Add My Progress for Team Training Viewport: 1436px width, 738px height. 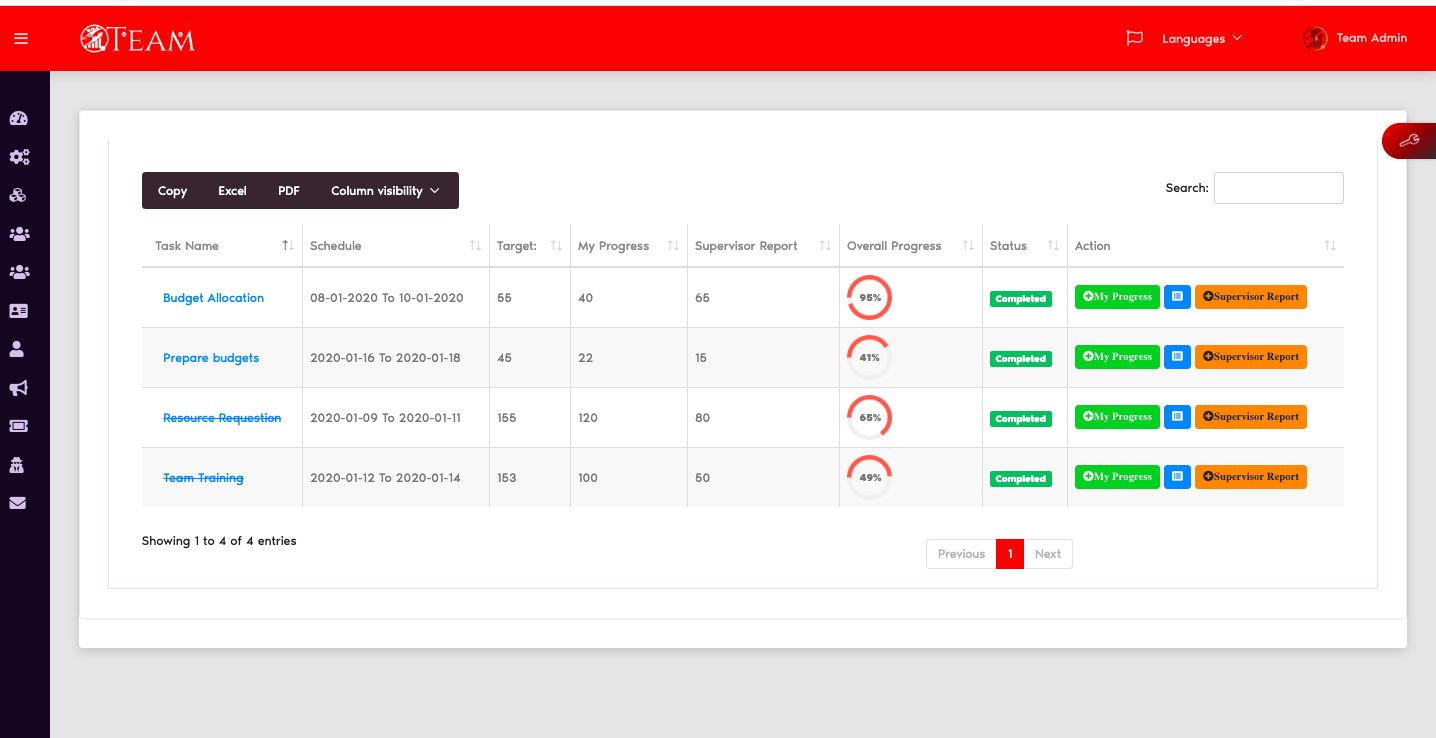click(x=1117, y=477)
